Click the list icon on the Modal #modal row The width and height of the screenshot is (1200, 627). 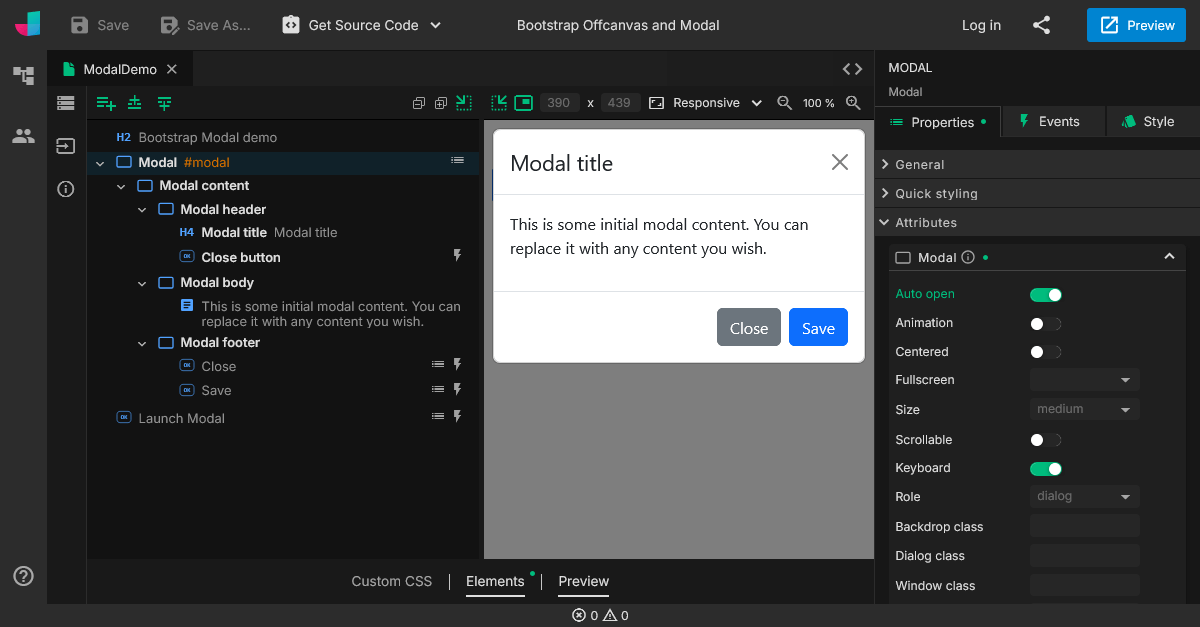click(457, 160)
